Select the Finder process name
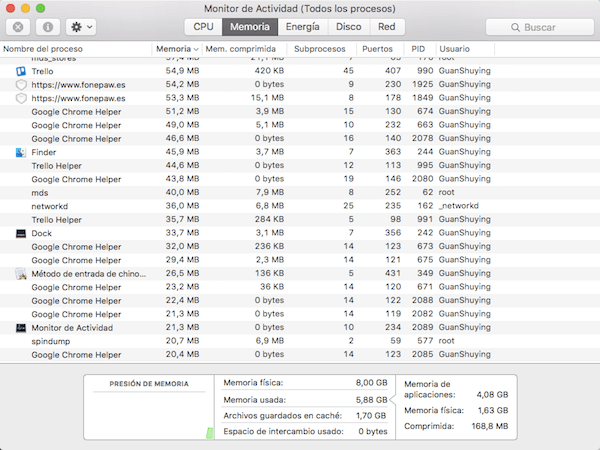The width and height of the screenshot is (600, 450). coord(44,152)
